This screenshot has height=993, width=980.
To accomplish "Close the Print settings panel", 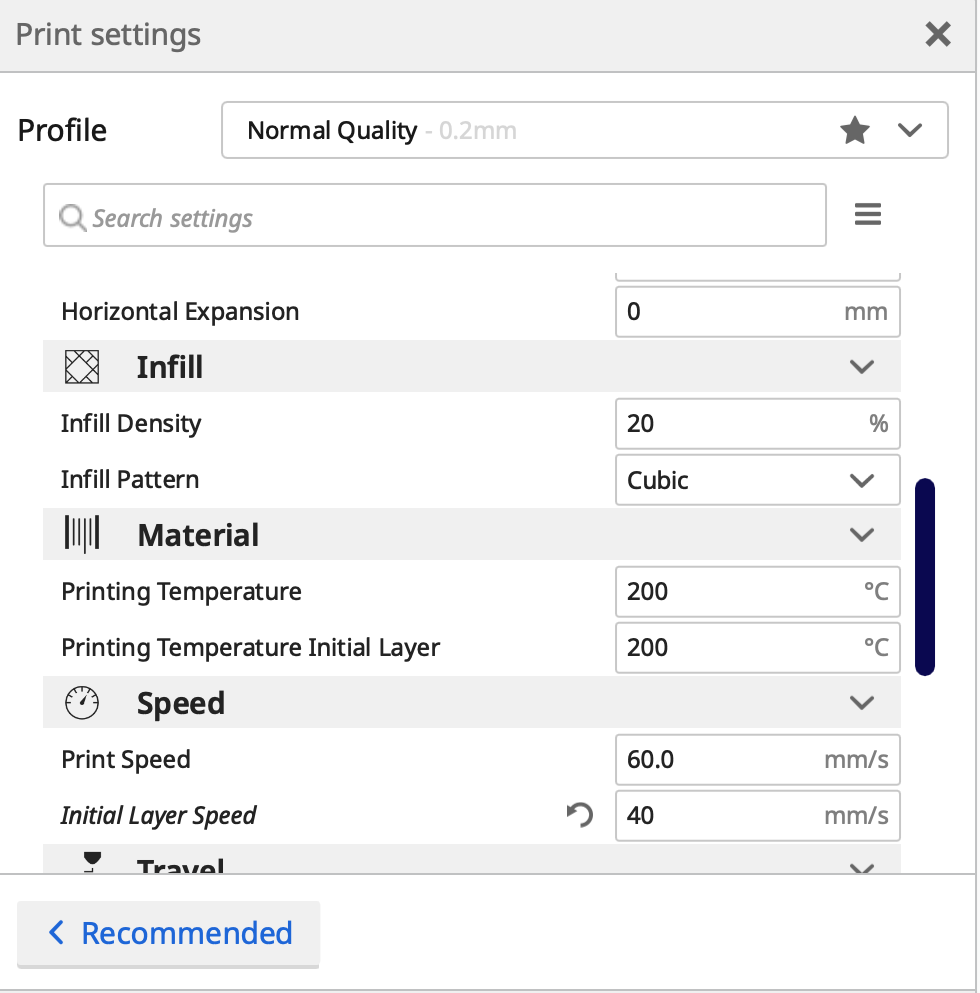I will 937,34.
